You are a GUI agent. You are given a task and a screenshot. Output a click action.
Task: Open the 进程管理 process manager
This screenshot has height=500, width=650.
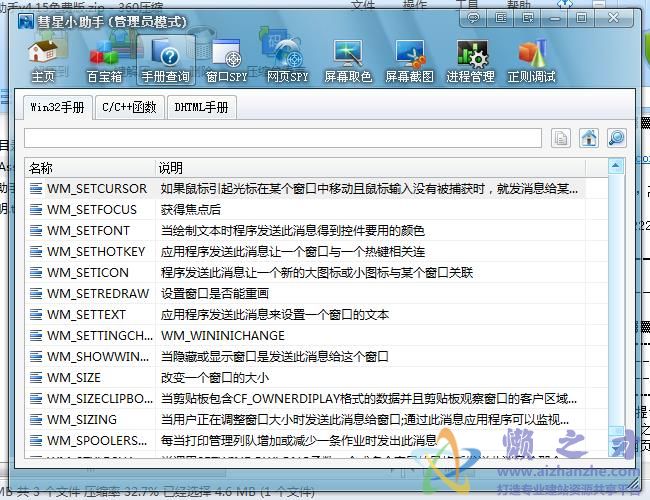tap(471, 61)
